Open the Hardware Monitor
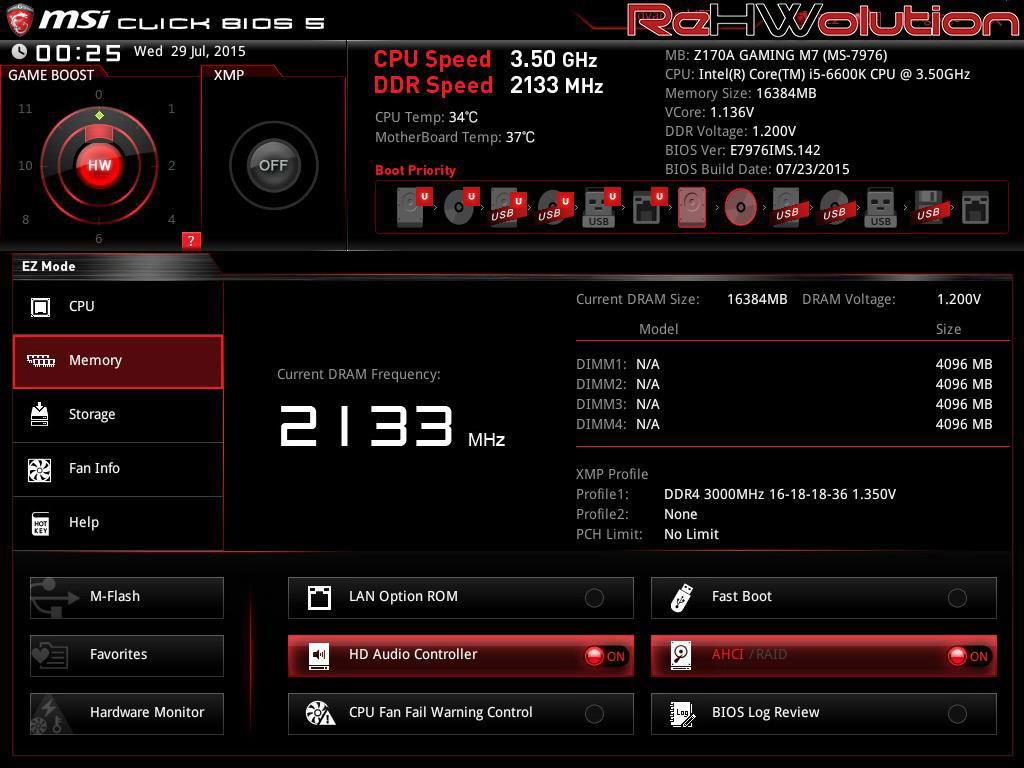 click(127, 713)
